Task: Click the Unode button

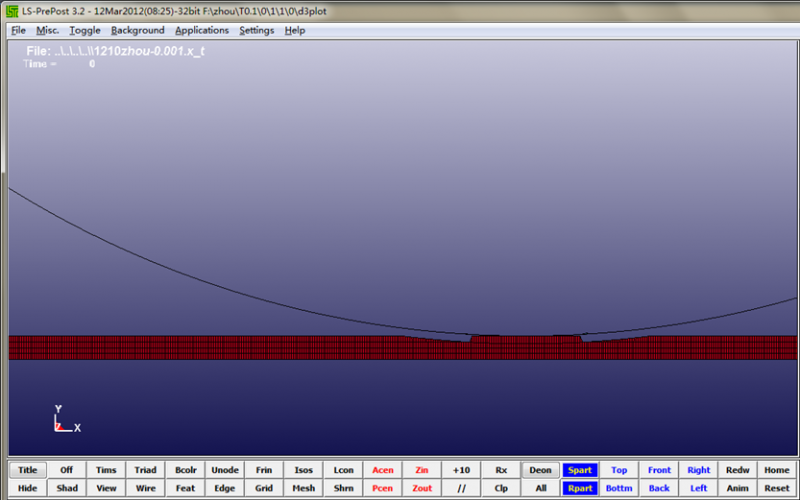Action: point(224,470)
